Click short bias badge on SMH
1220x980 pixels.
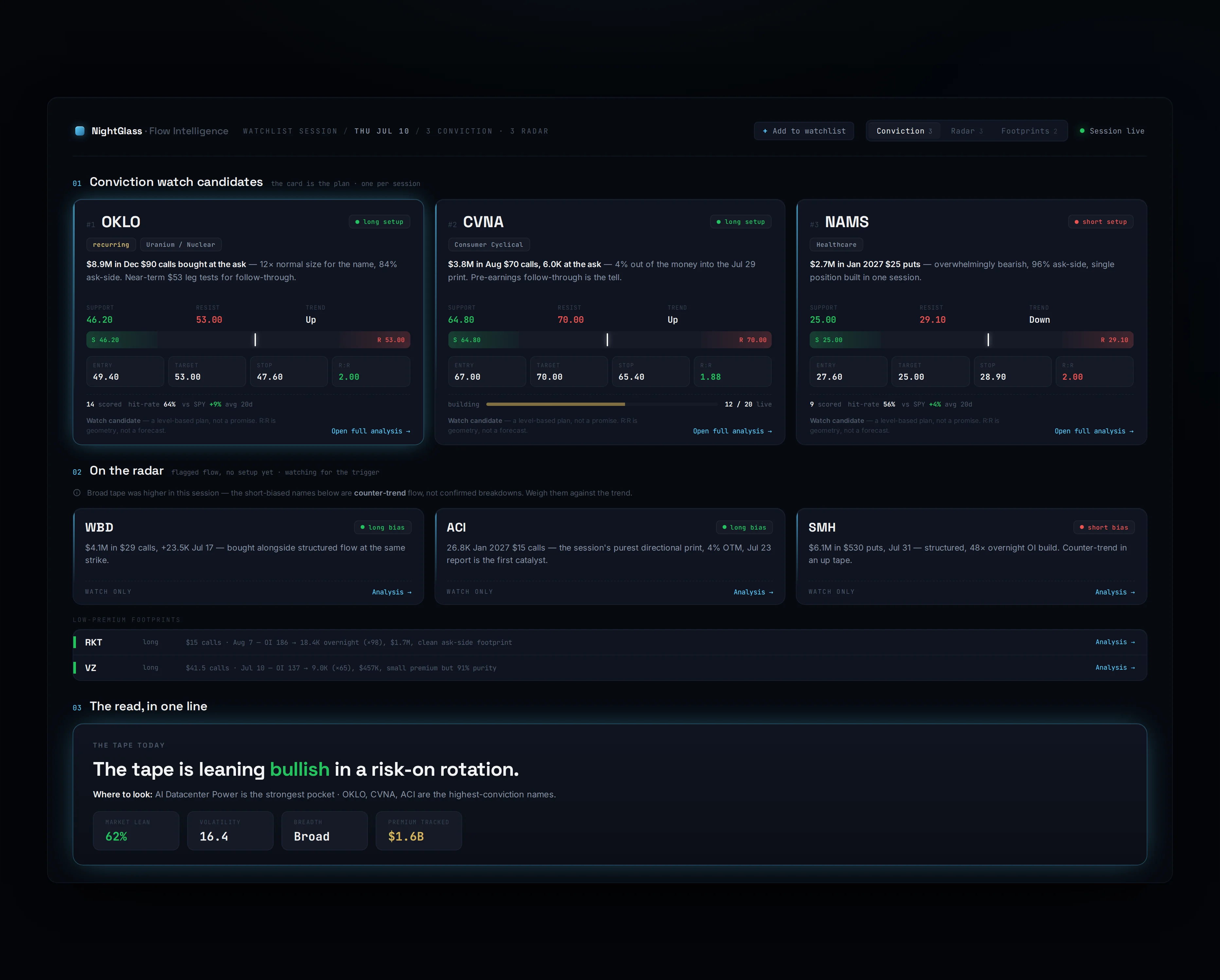(x=1104, y=527)
